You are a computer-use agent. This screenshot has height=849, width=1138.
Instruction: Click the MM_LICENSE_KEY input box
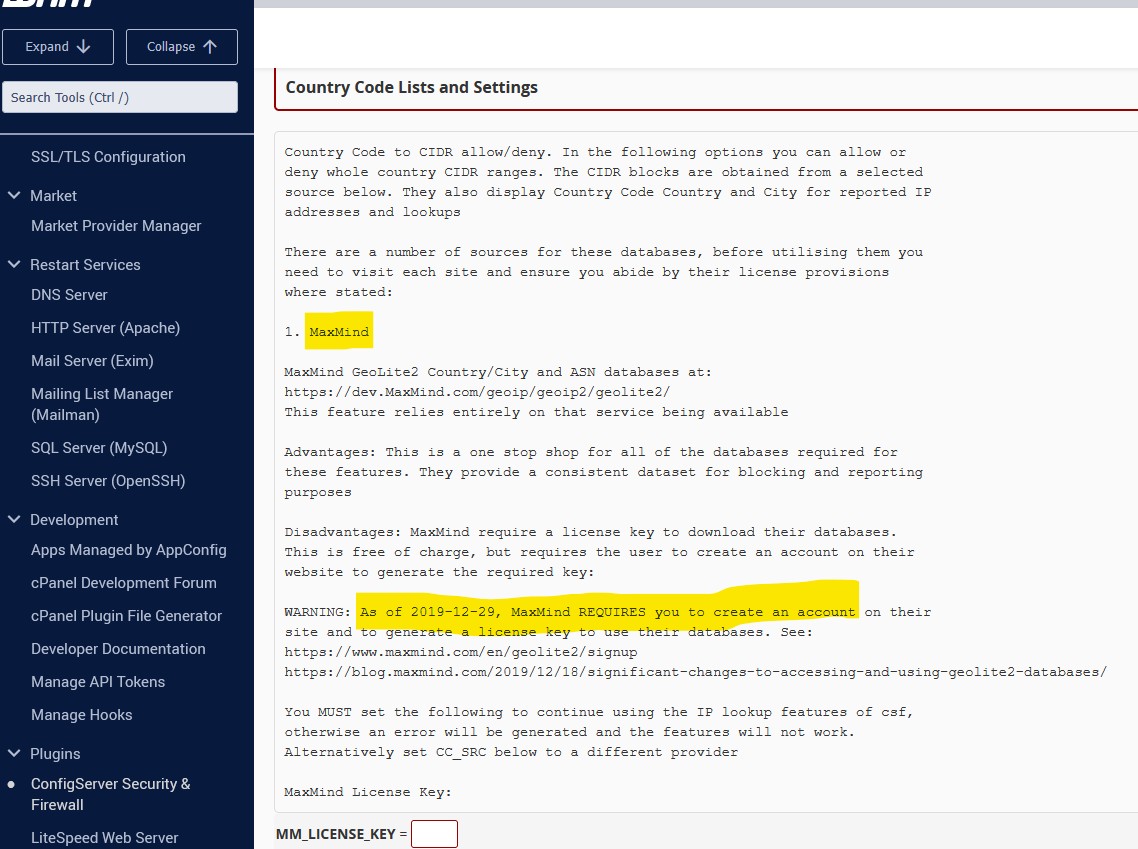tap(434, 834)
